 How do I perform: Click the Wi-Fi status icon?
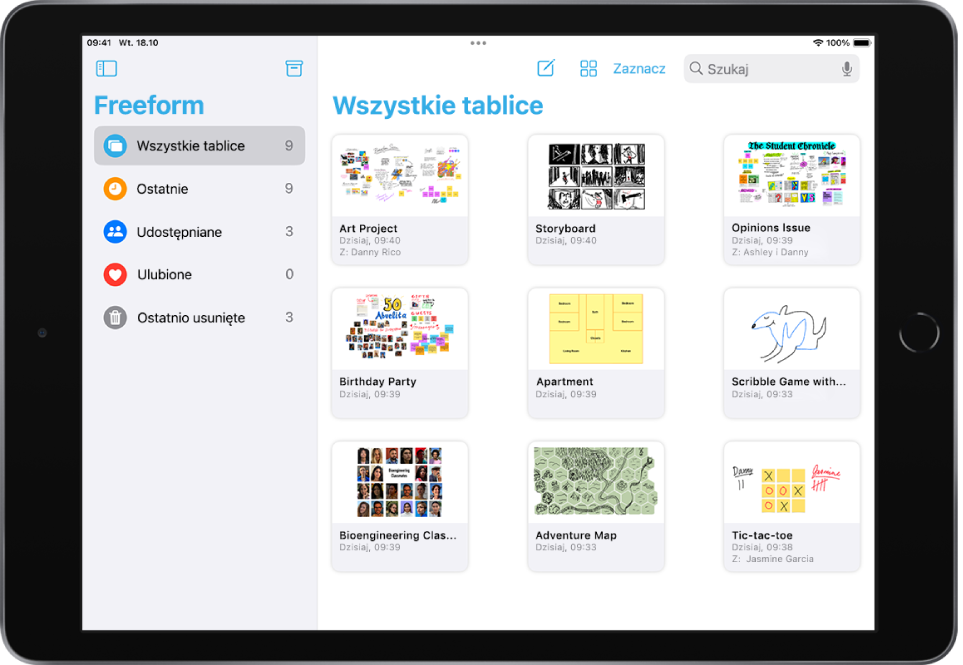click(x=818, y=42)
